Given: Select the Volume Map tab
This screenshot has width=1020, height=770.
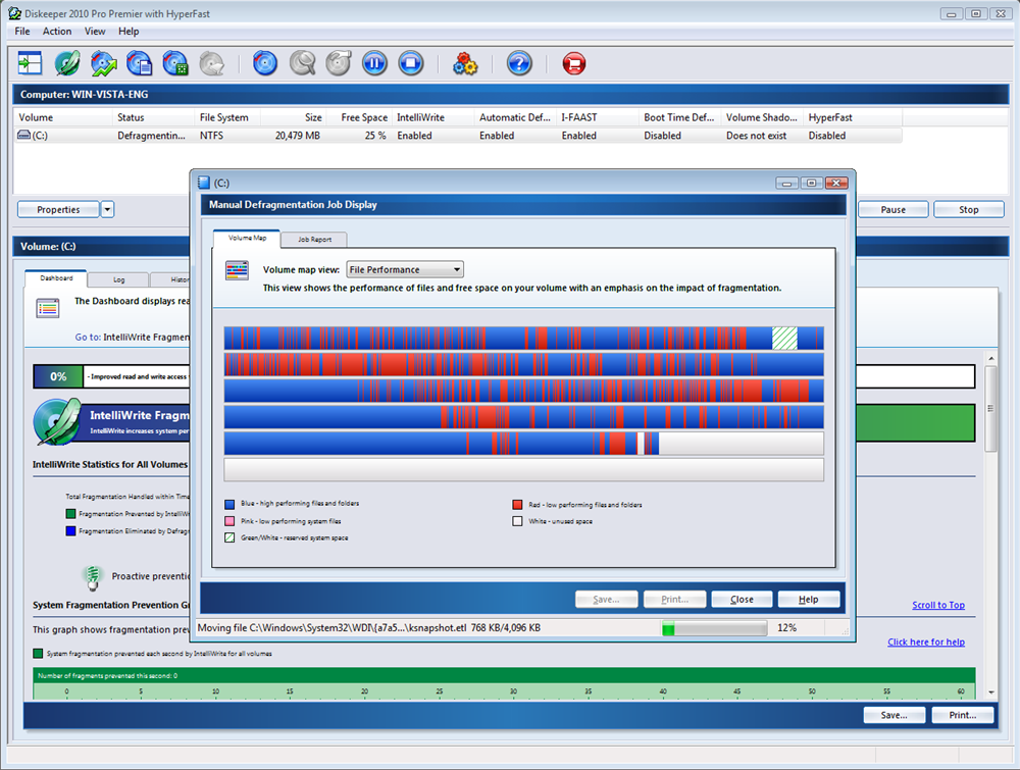Looking at the screenshot, I should (x=247, y=238).
